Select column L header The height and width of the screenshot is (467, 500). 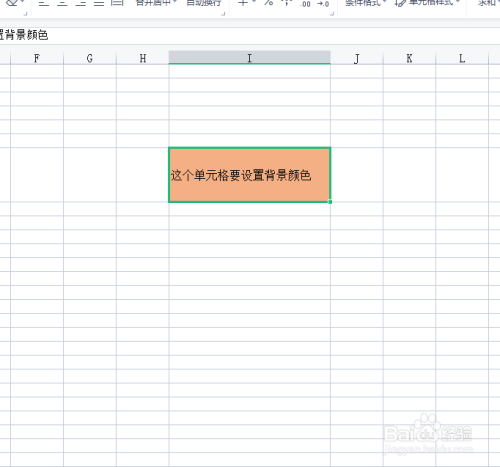click(462, 58)
